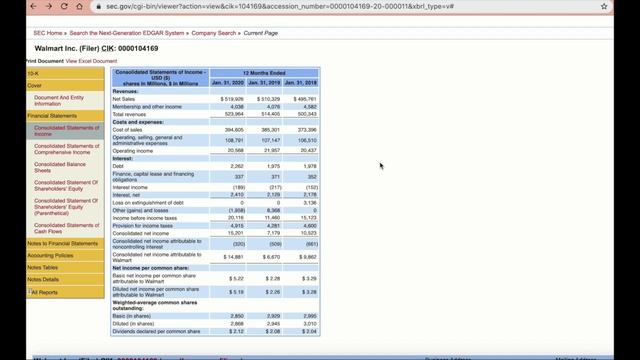Click the 523,964 total revenues value
The height and width of the screenshot is (360, 640).
[x=234, y=114]
